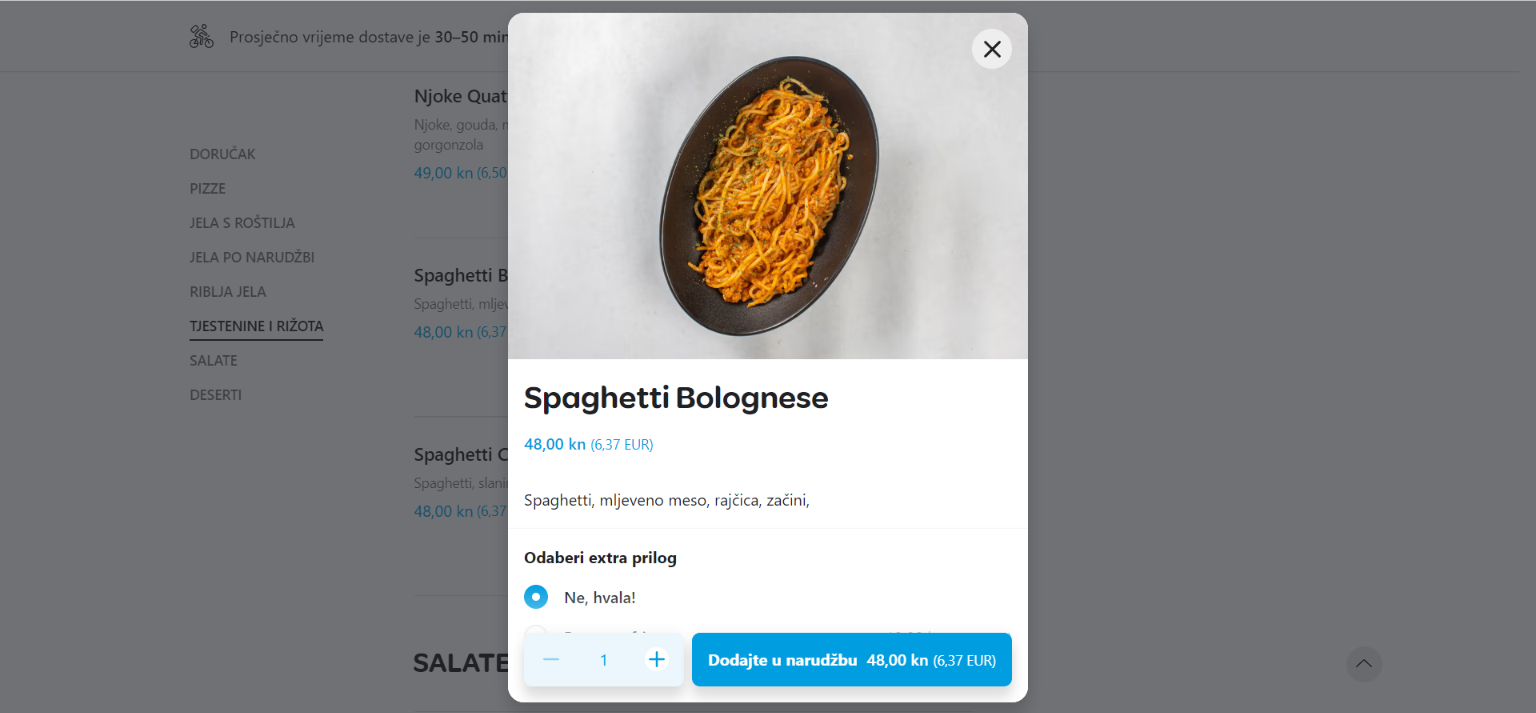Click the delivery bicycle icon
This screenshot has width=1536, height=713.
pyautogui.click(x=202, y=37)
